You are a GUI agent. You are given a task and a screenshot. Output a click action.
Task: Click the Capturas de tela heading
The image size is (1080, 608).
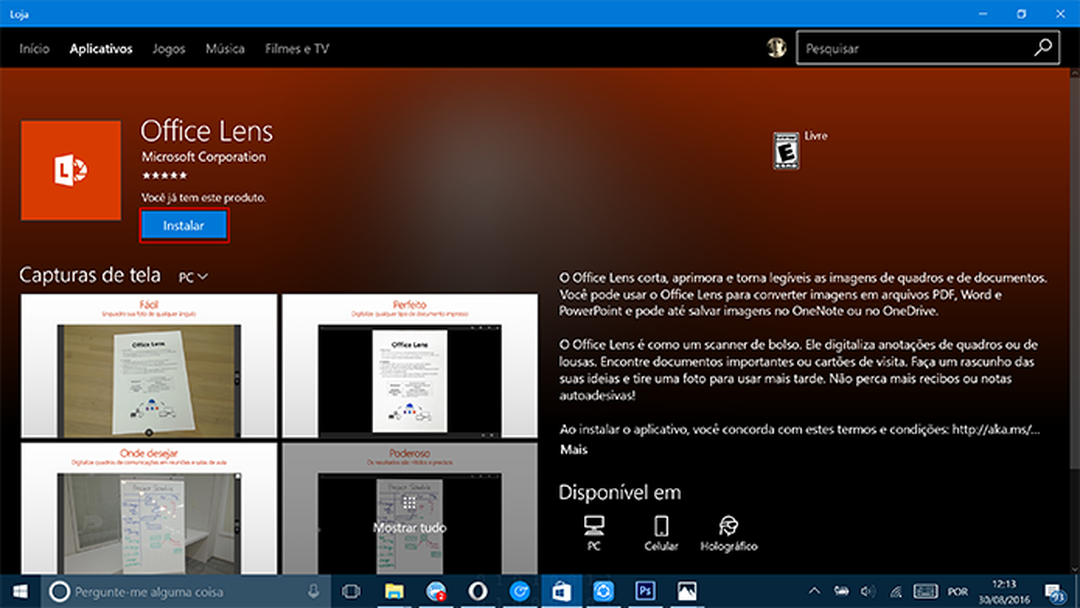[x=90, y=275]
